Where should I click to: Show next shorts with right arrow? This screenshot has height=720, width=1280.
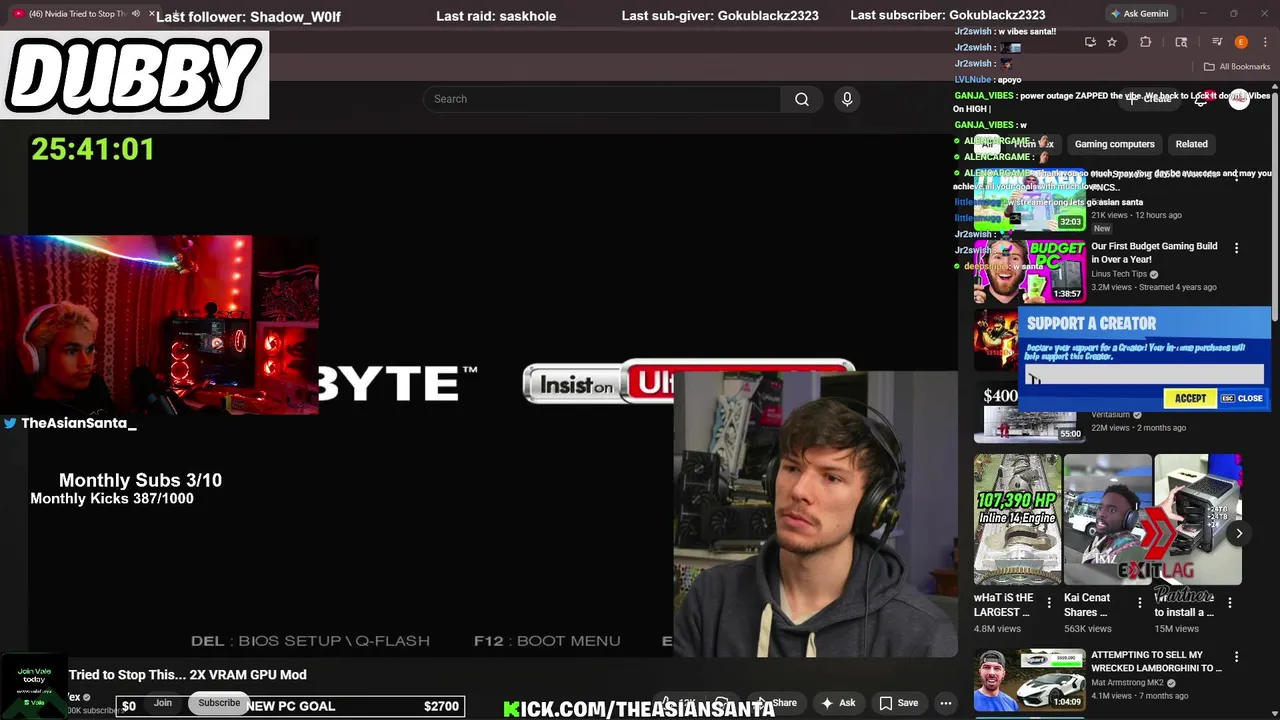[1239, 533]
